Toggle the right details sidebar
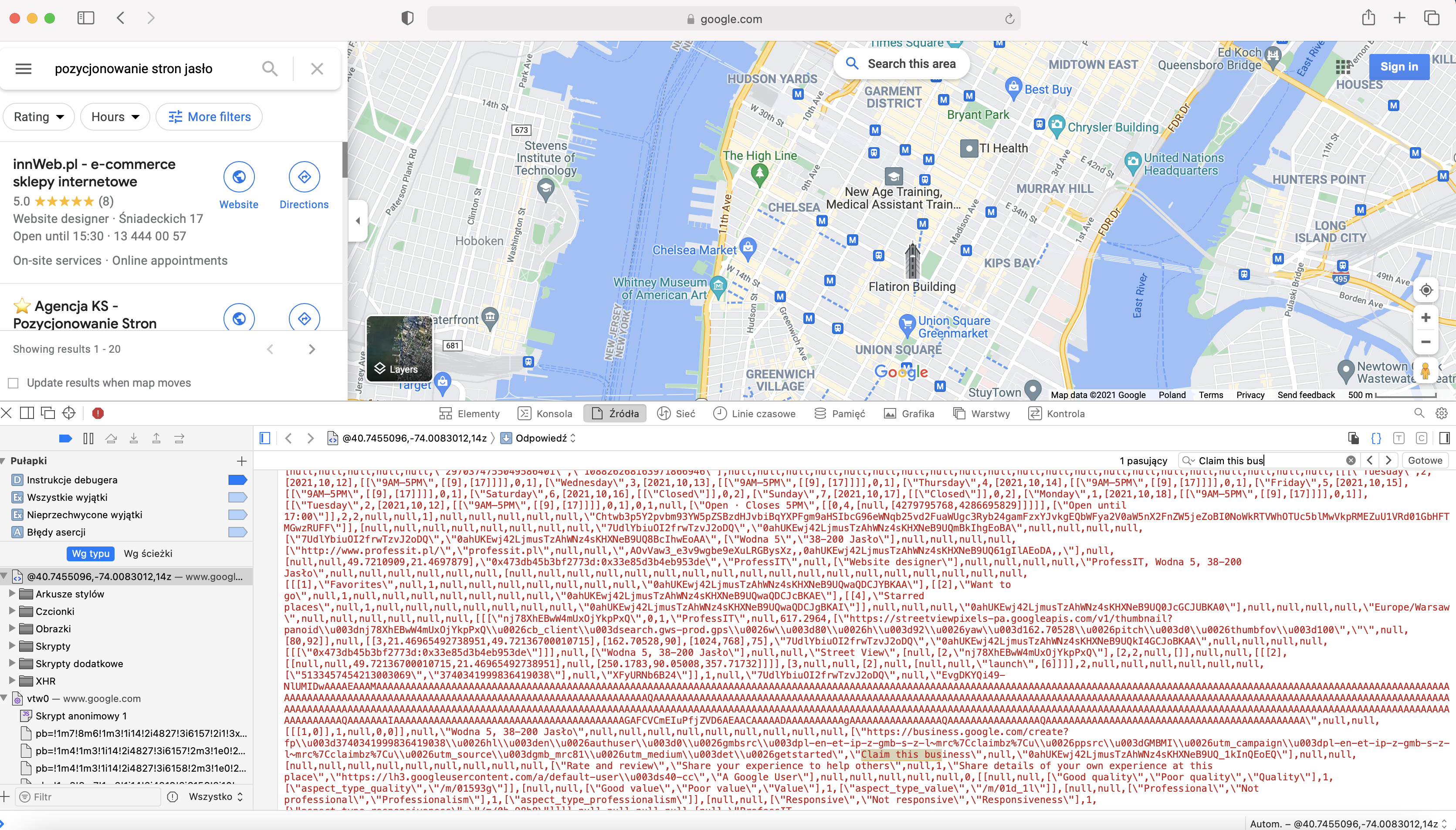The height and width of the screenshot is (830, 1456). pyautogui.click(x=1445, y=438)
